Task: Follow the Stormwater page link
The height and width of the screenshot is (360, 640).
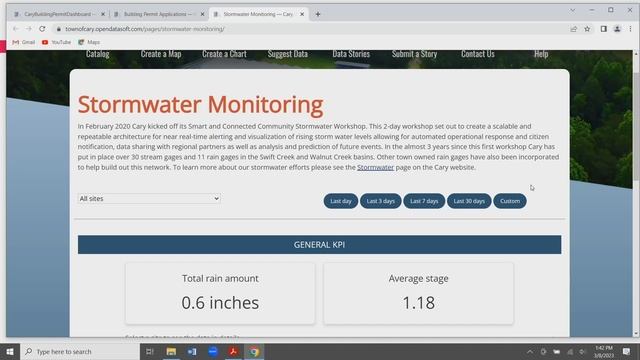Action: 376,167
